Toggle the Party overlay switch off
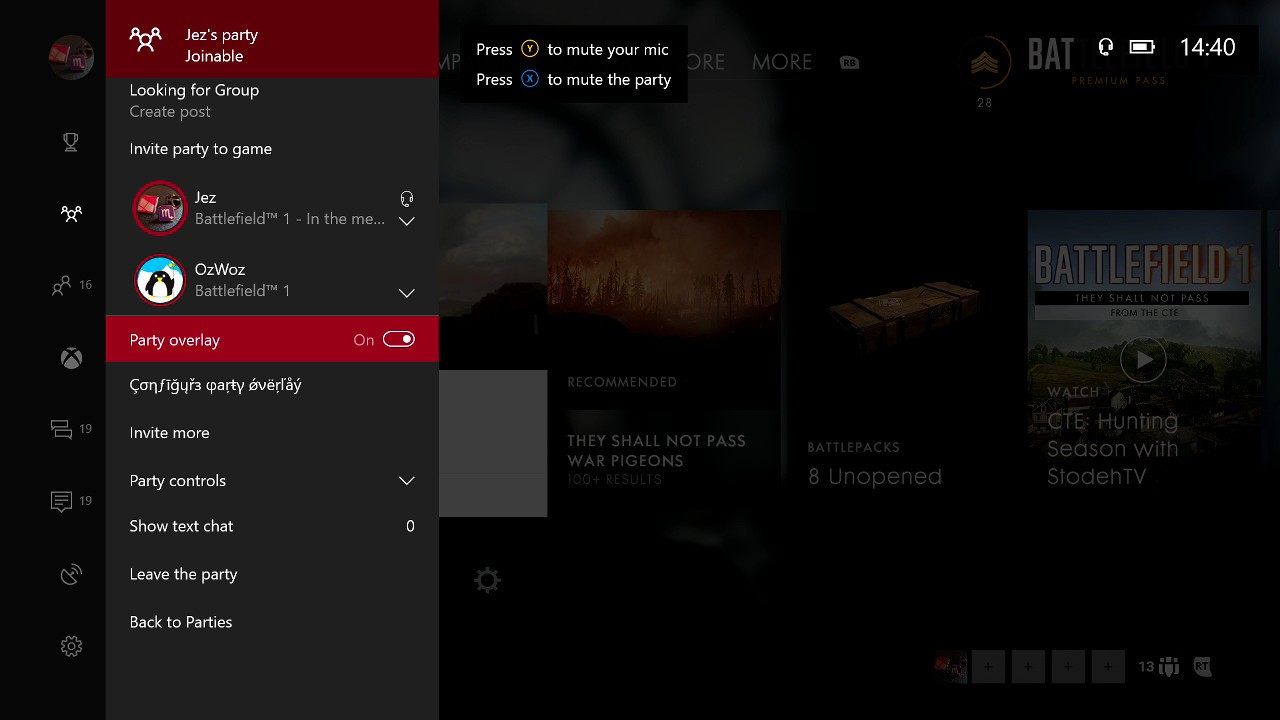The height and width of the screenshot is (720, 1280). 399,339
